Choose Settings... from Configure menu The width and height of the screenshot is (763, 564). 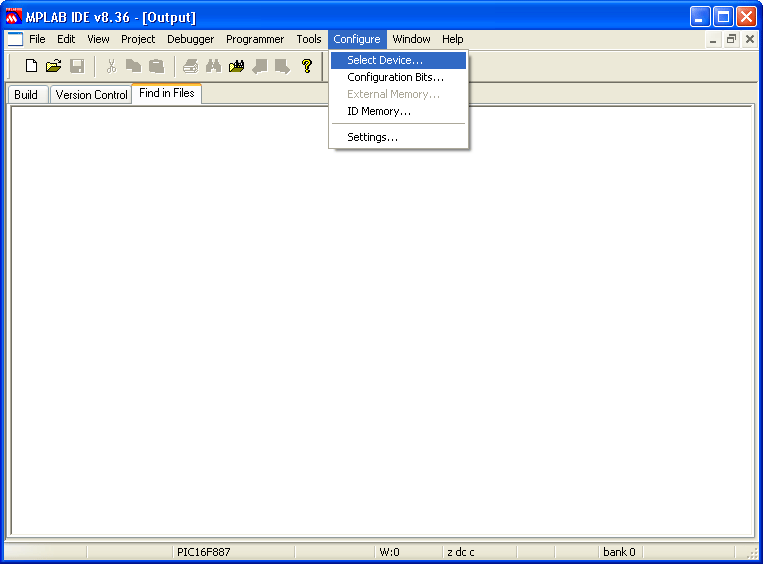(x=398, y=137)
